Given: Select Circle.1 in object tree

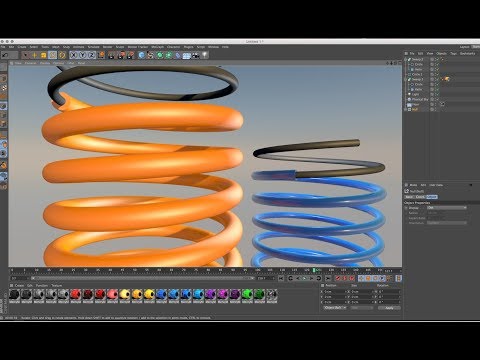Looking at the screenshot, I should (416, 74).
